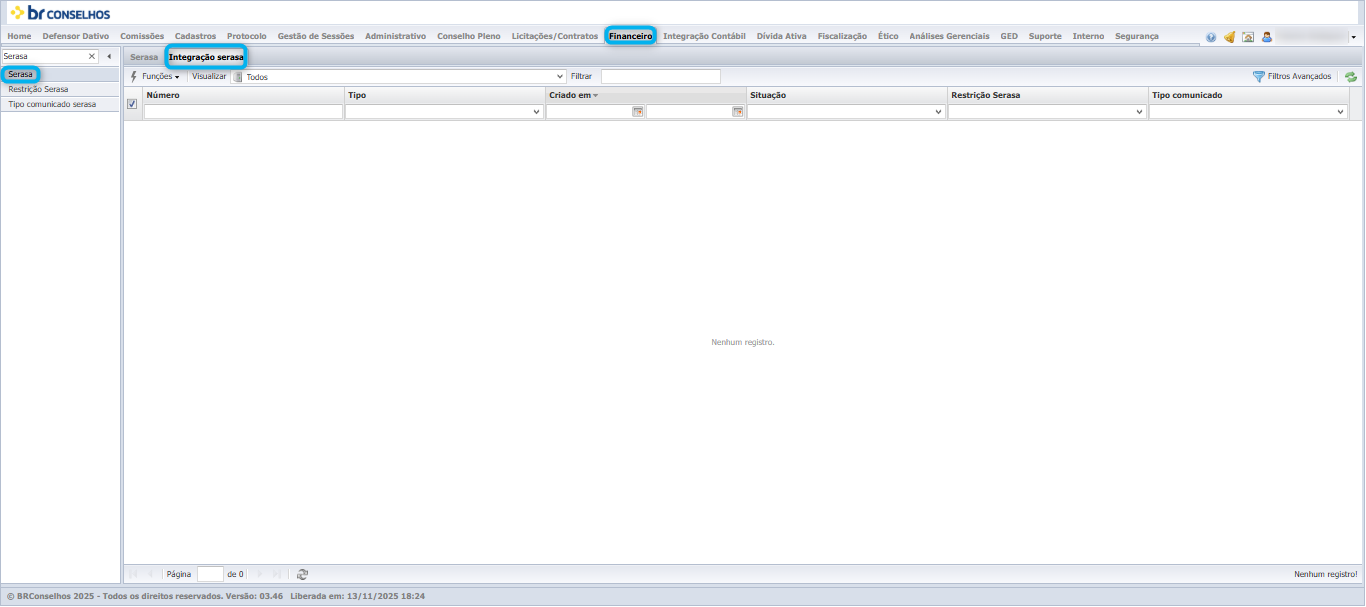Sort by the Criado em column header
The width and height of the screenshot is (1366, 607).
coord(570,95)
